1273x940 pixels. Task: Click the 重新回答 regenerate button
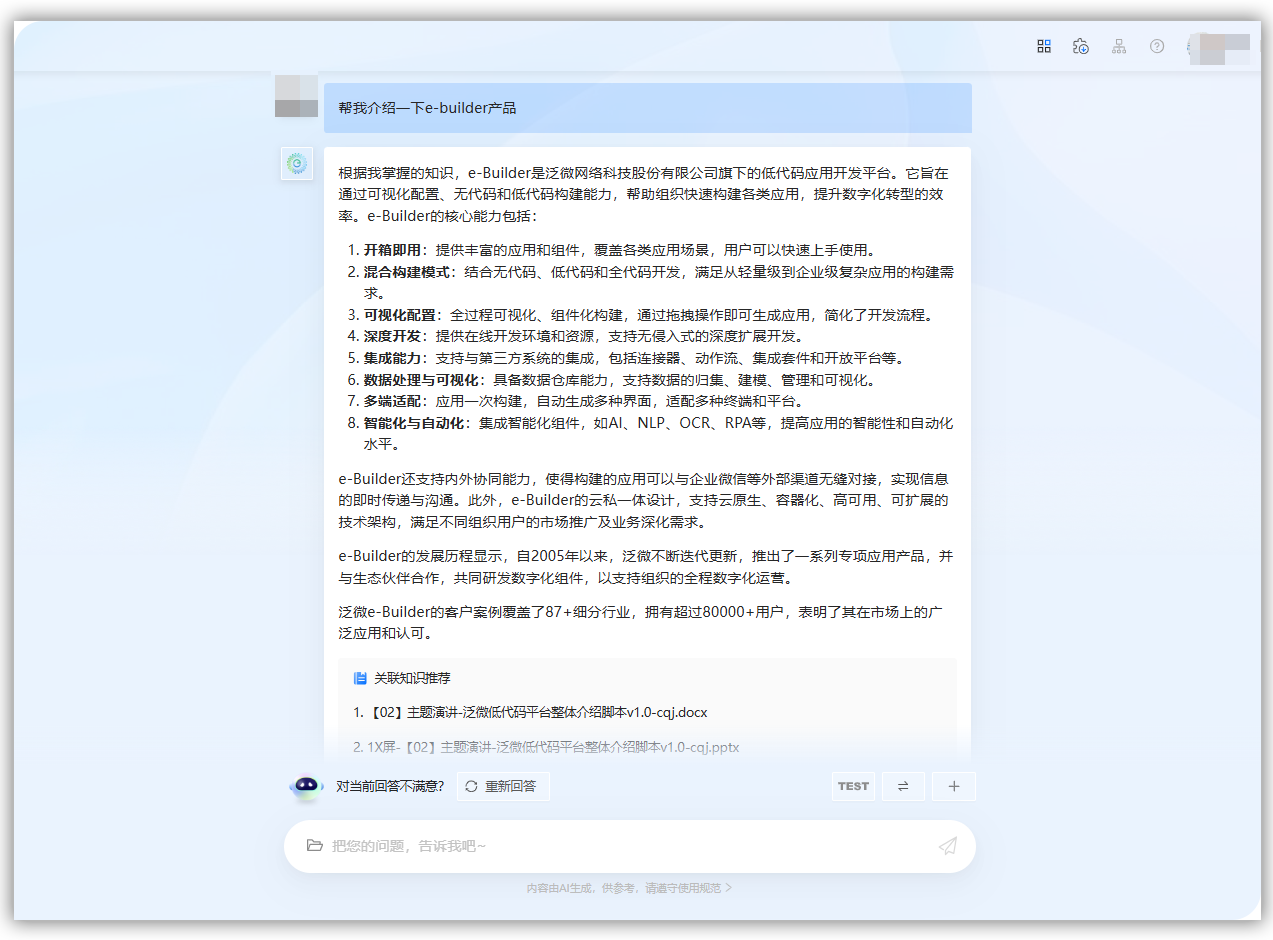click(x=503, y=787)
